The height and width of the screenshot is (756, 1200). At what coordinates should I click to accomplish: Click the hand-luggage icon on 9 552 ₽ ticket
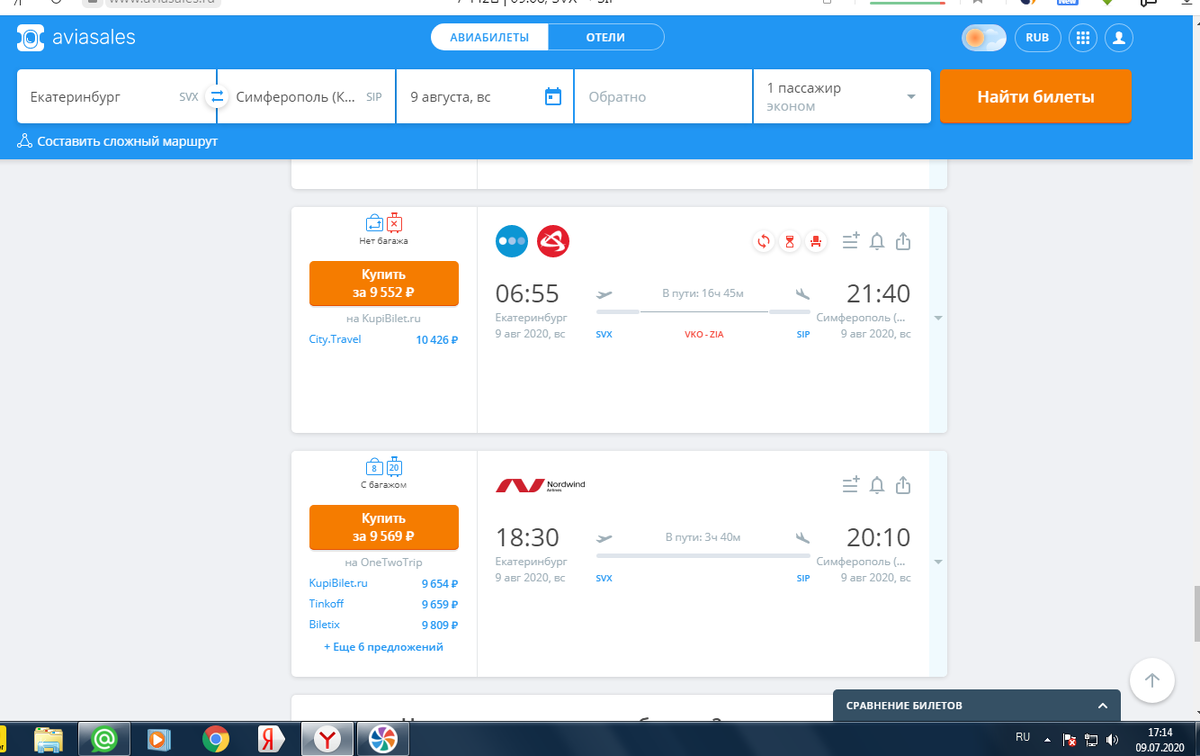click(x=374, y=223)
